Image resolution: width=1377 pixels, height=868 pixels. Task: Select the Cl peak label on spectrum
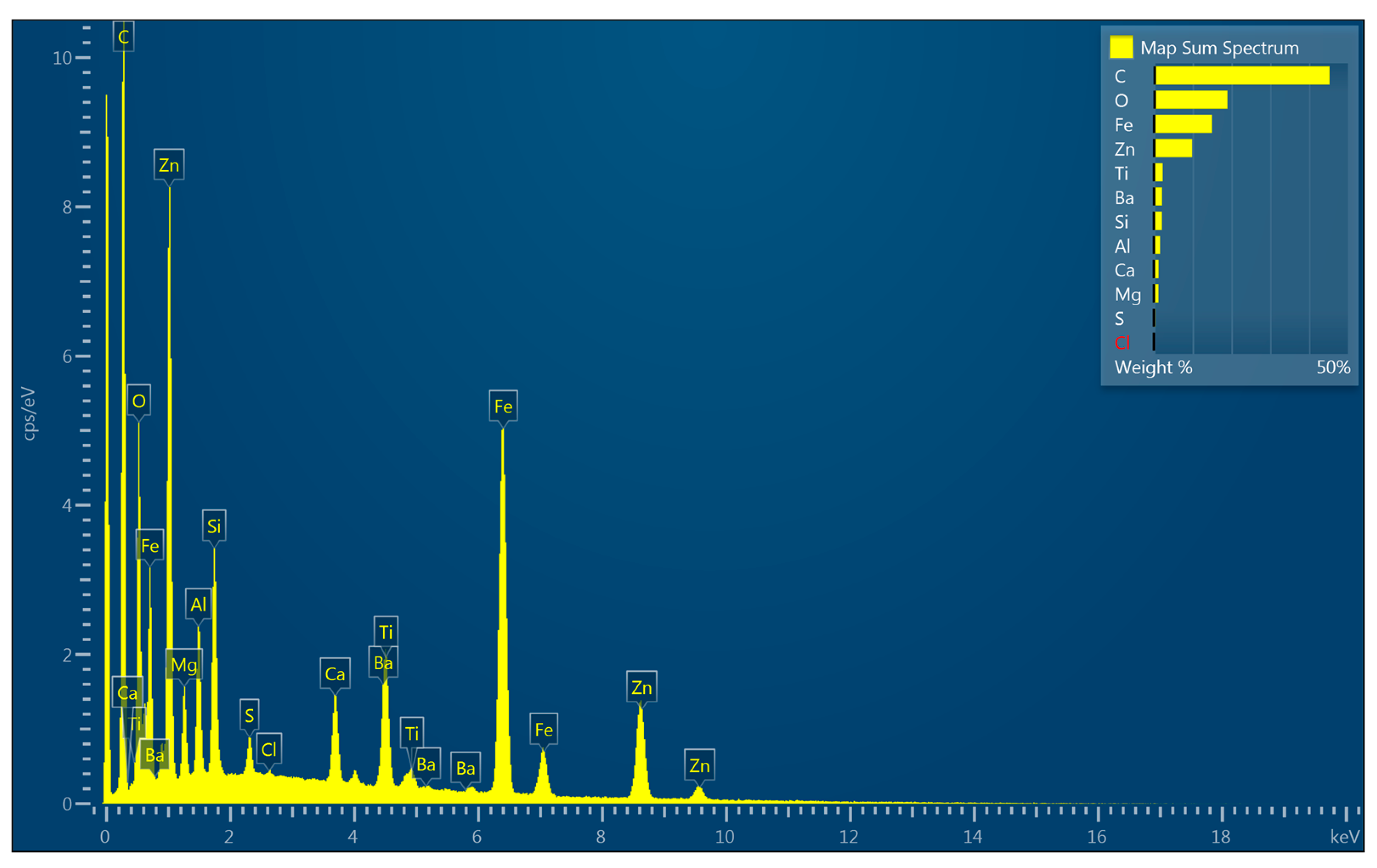269,749
